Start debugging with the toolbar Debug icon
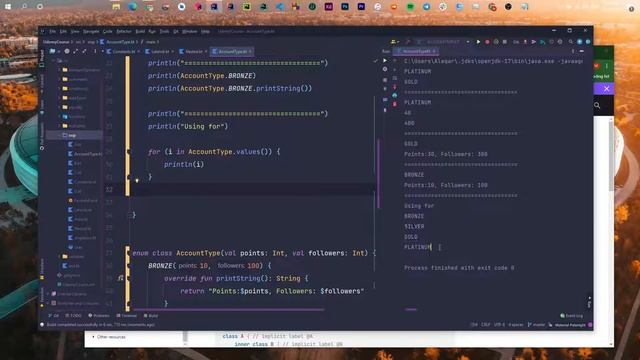This screenshot has width=640, height=360. (x=487, y=42)
